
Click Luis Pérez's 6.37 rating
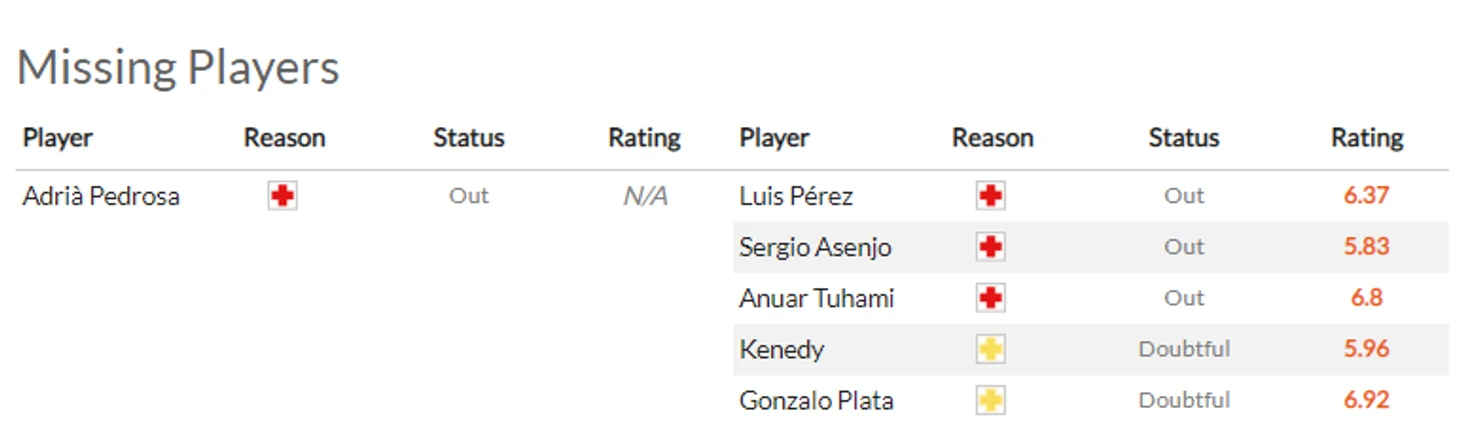coord(1366,195)
